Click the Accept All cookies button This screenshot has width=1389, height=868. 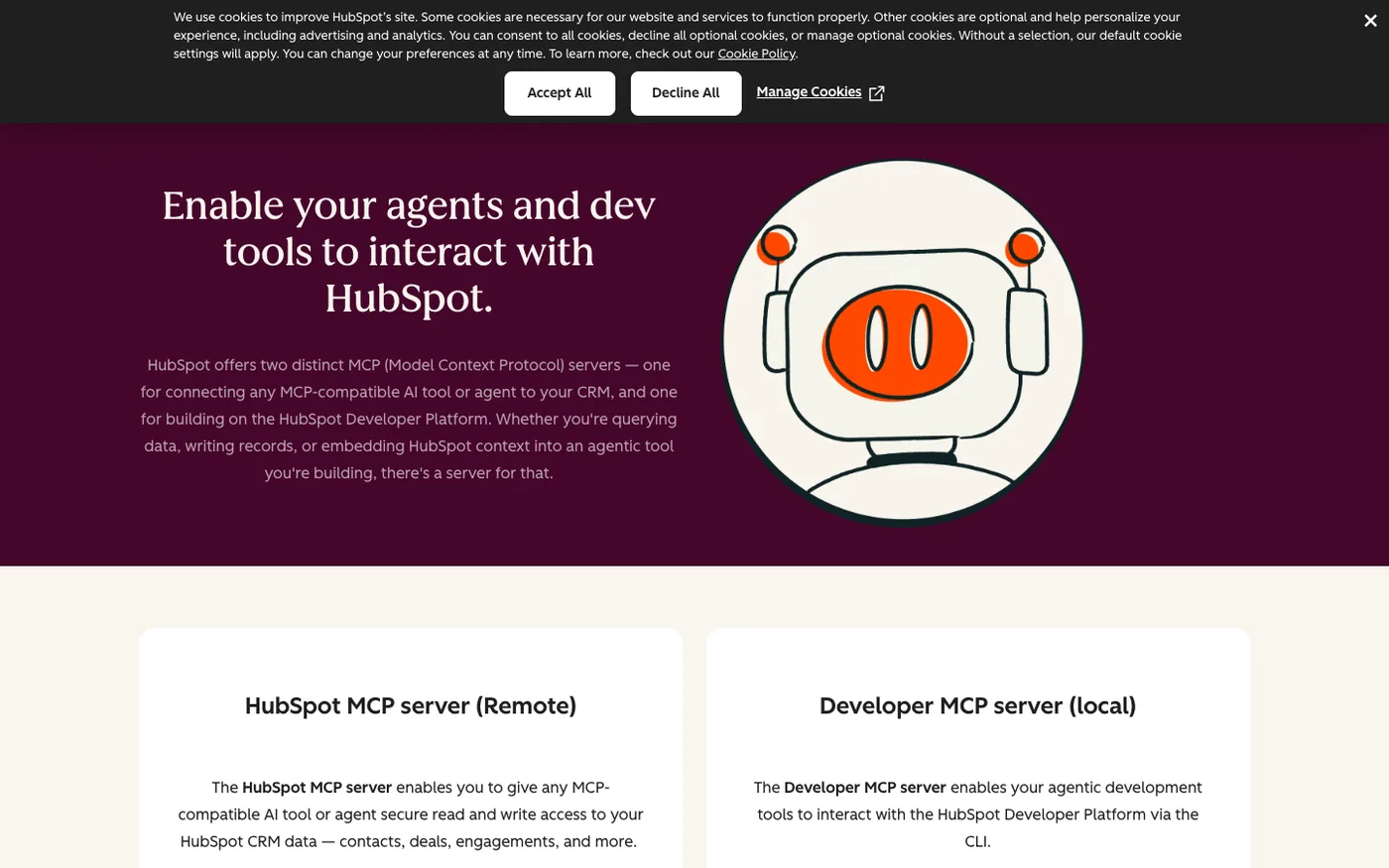click(x=560, y=93)
